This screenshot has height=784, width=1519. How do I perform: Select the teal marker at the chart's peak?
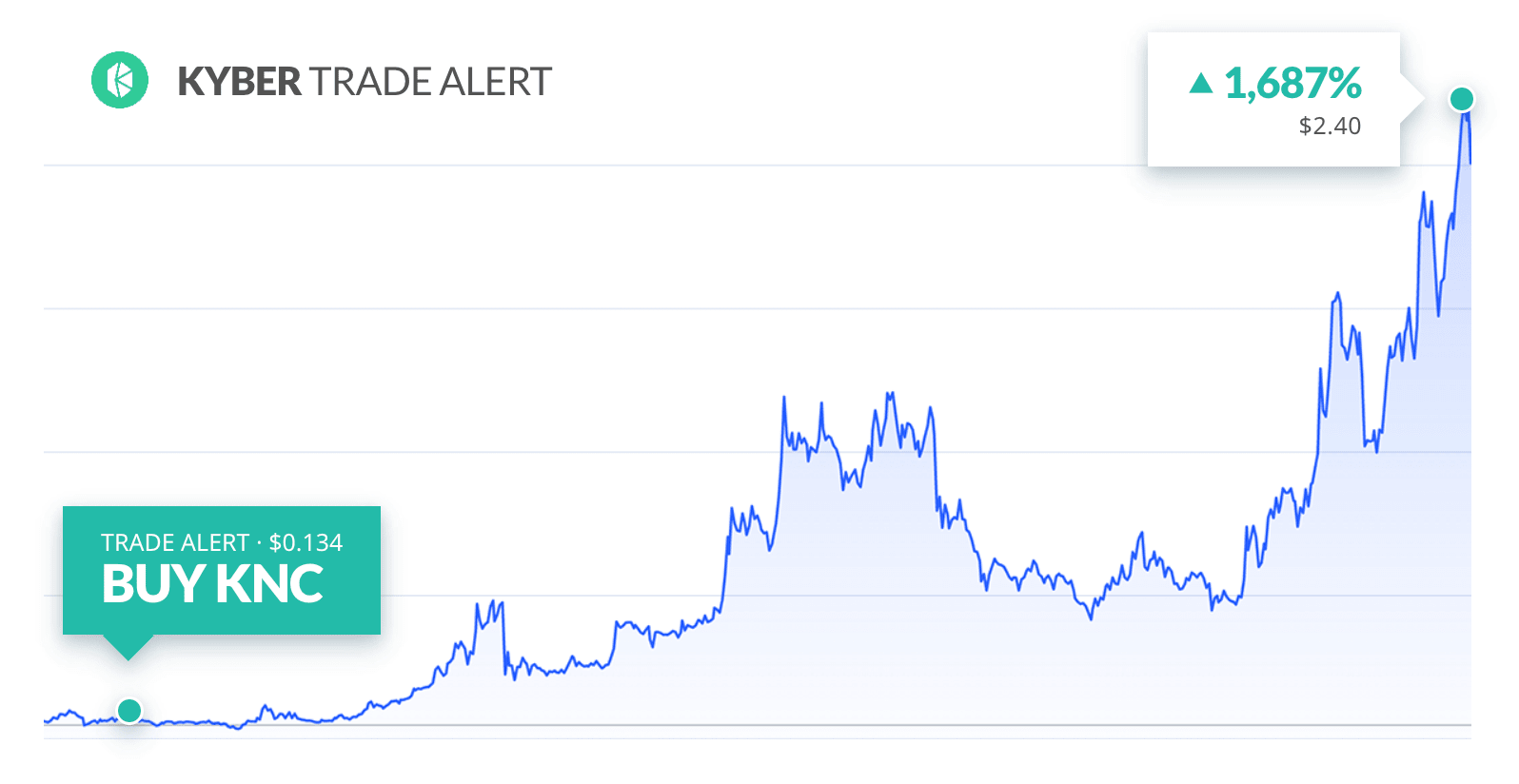(x=1462, y=98)
